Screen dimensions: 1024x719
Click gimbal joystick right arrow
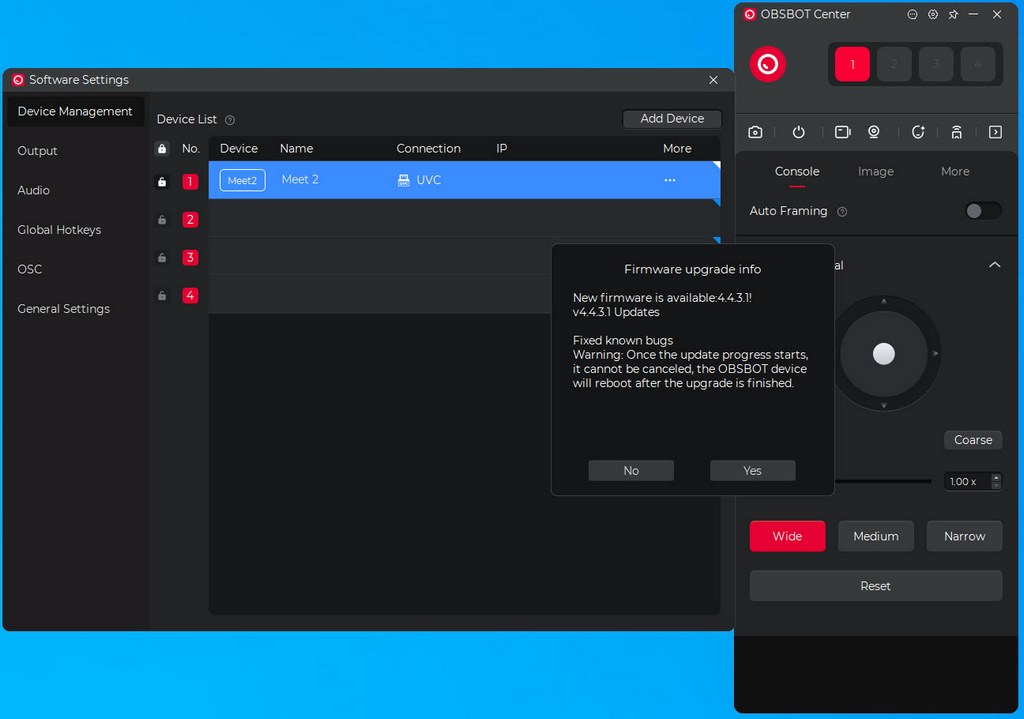coord(935,353)
